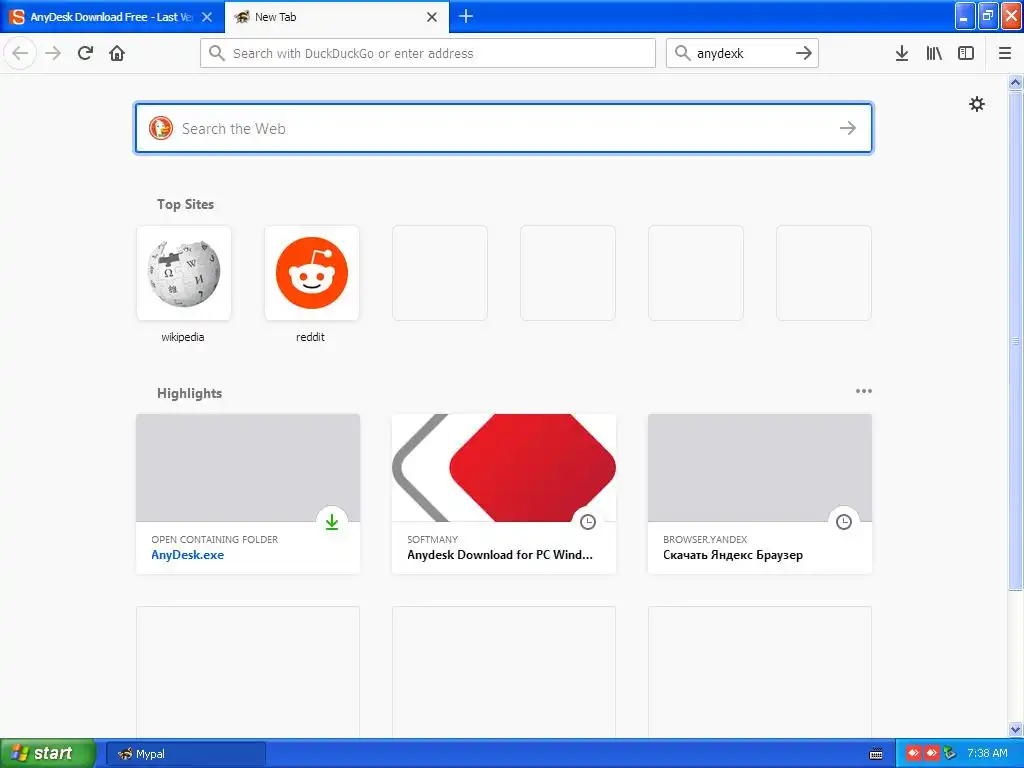Open a new tab with plus button
Viewport: 1024px width, 768px height.
(466, 16)
